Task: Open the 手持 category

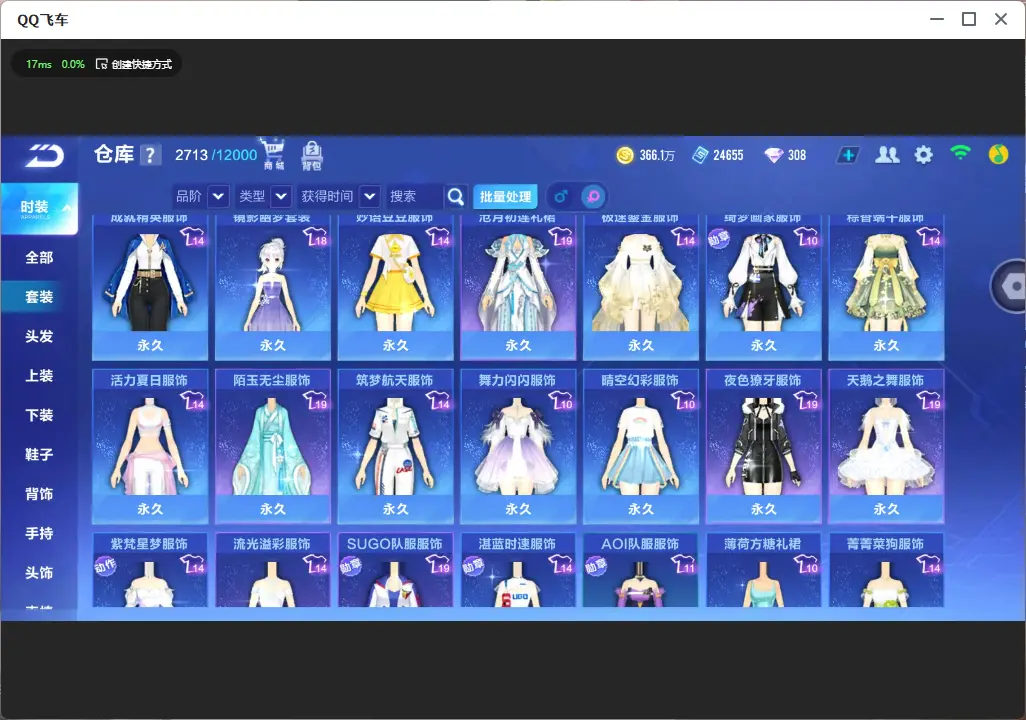Action: 39,533
